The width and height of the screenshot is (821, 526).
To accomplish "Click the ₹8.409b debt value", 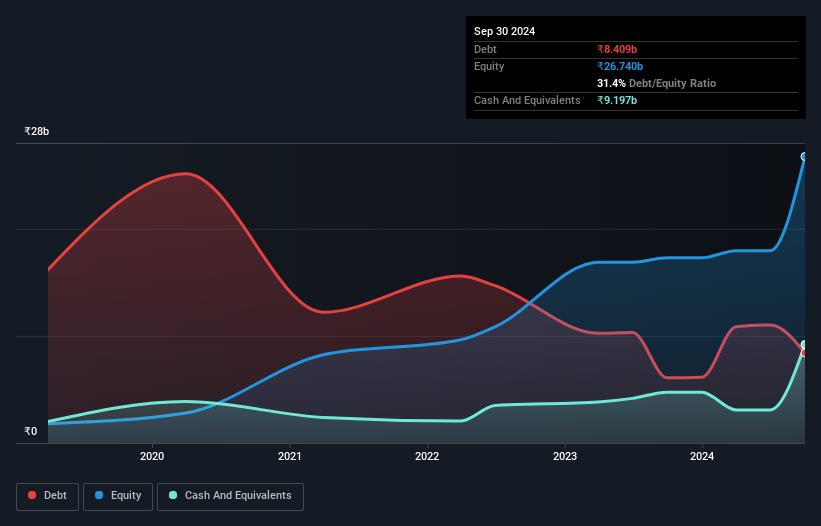I will click(x=617, y=49).
